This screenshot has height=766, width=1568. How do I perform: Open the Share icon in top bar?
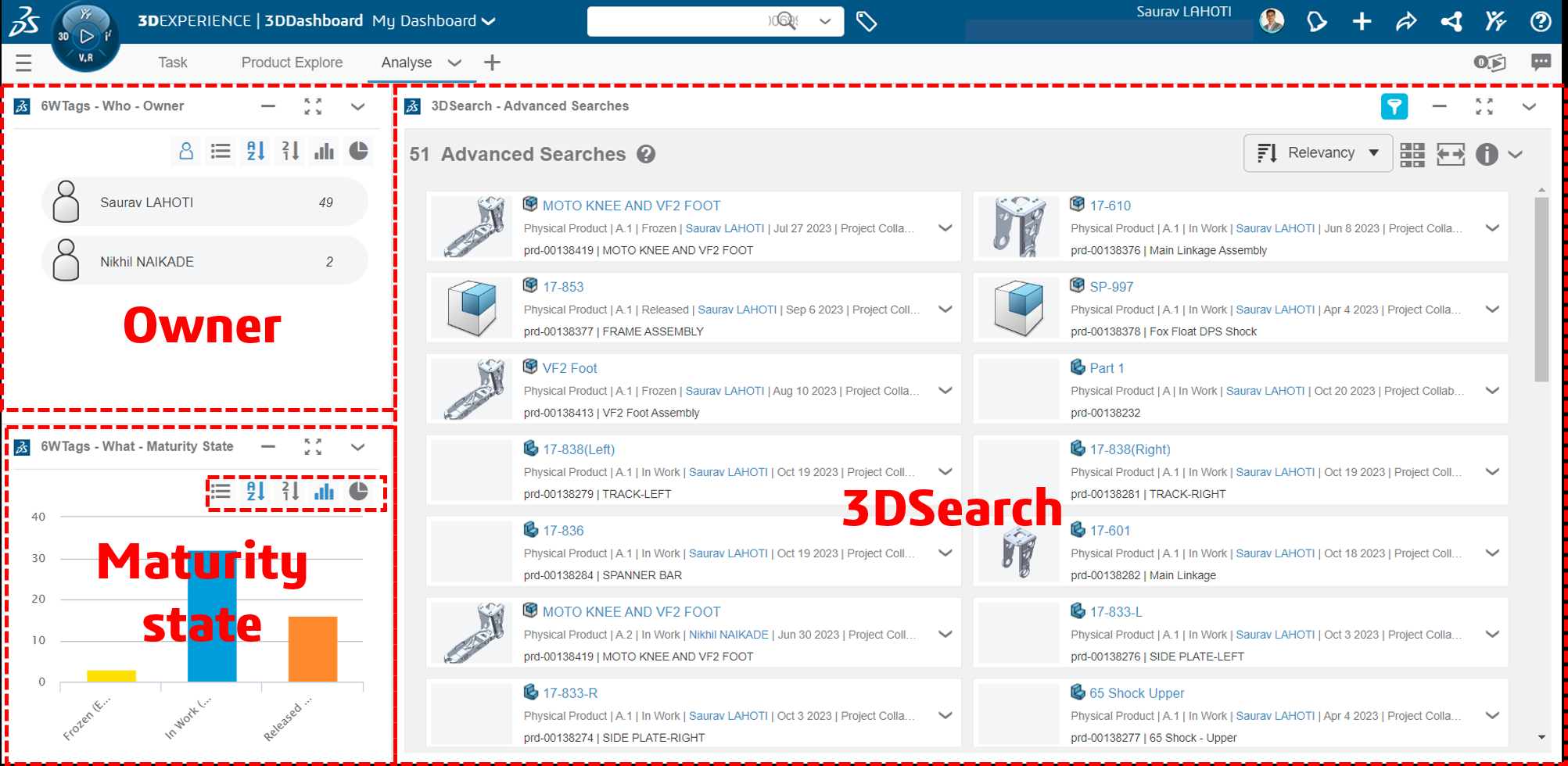[1406, 21]
